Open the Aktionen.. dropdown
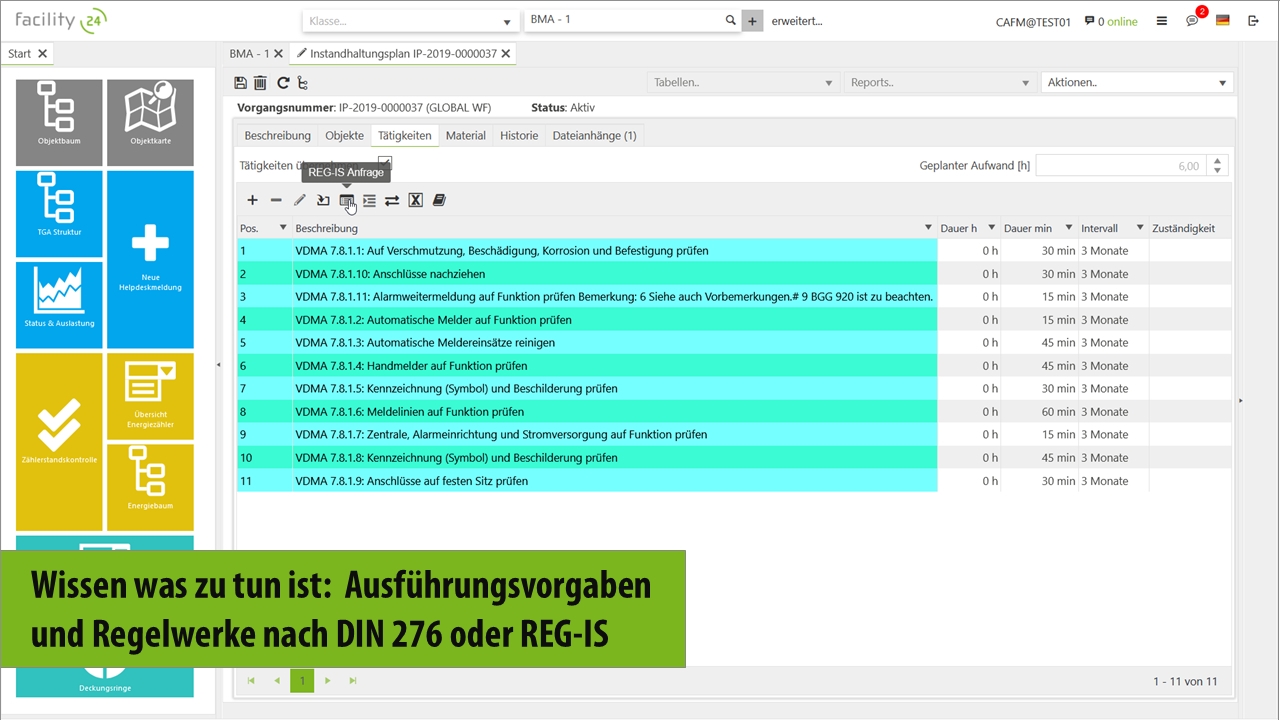This screenshot has width=1280, height=720. [x=1137, y=83]
